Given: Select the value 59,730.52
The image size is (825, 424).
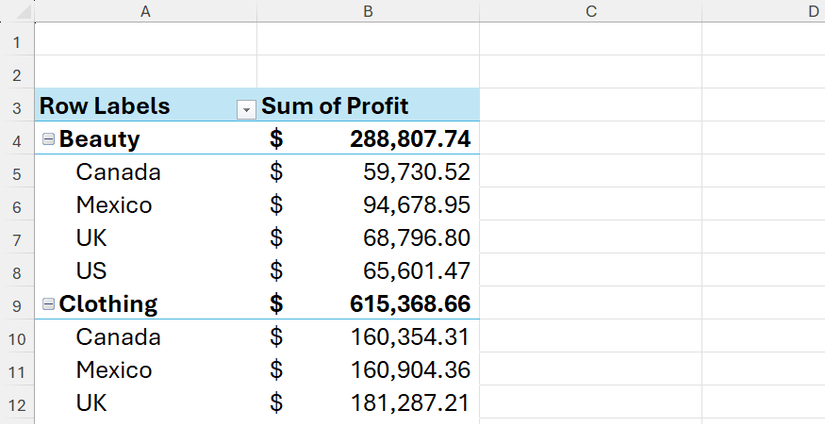Looking at the screenshot, I should click(x=368, y=171).
